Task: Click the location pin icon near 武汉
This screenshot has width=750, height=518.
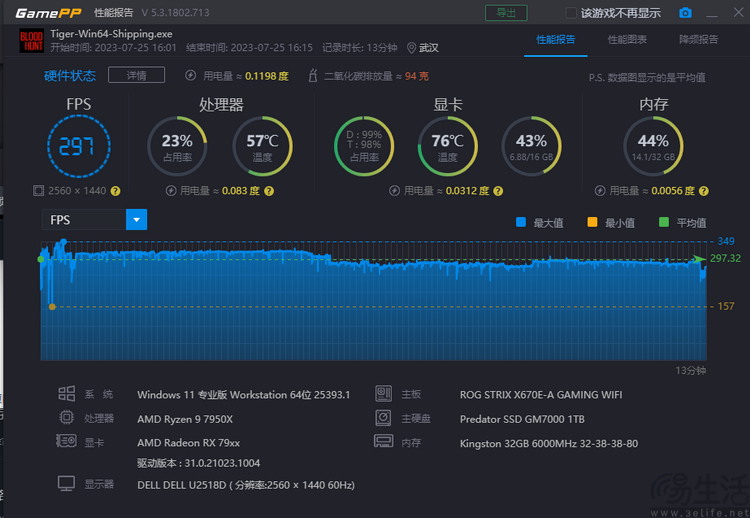Action: pyautogui.click(x=411, y=48)
